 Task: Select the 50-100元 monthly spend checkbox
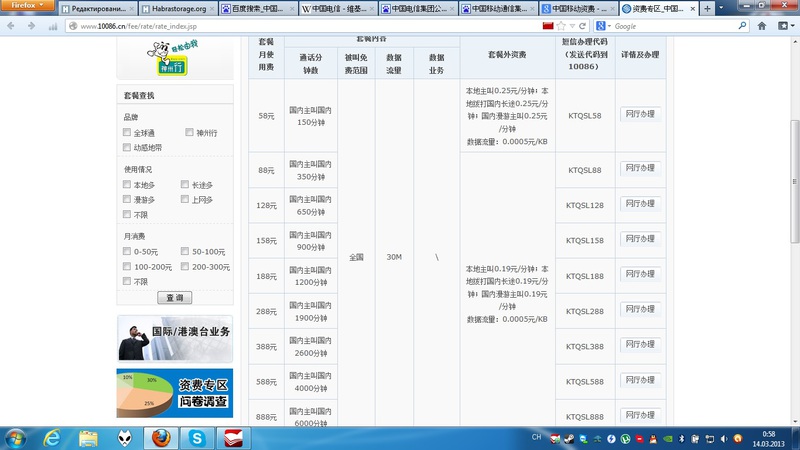[185, 251]
